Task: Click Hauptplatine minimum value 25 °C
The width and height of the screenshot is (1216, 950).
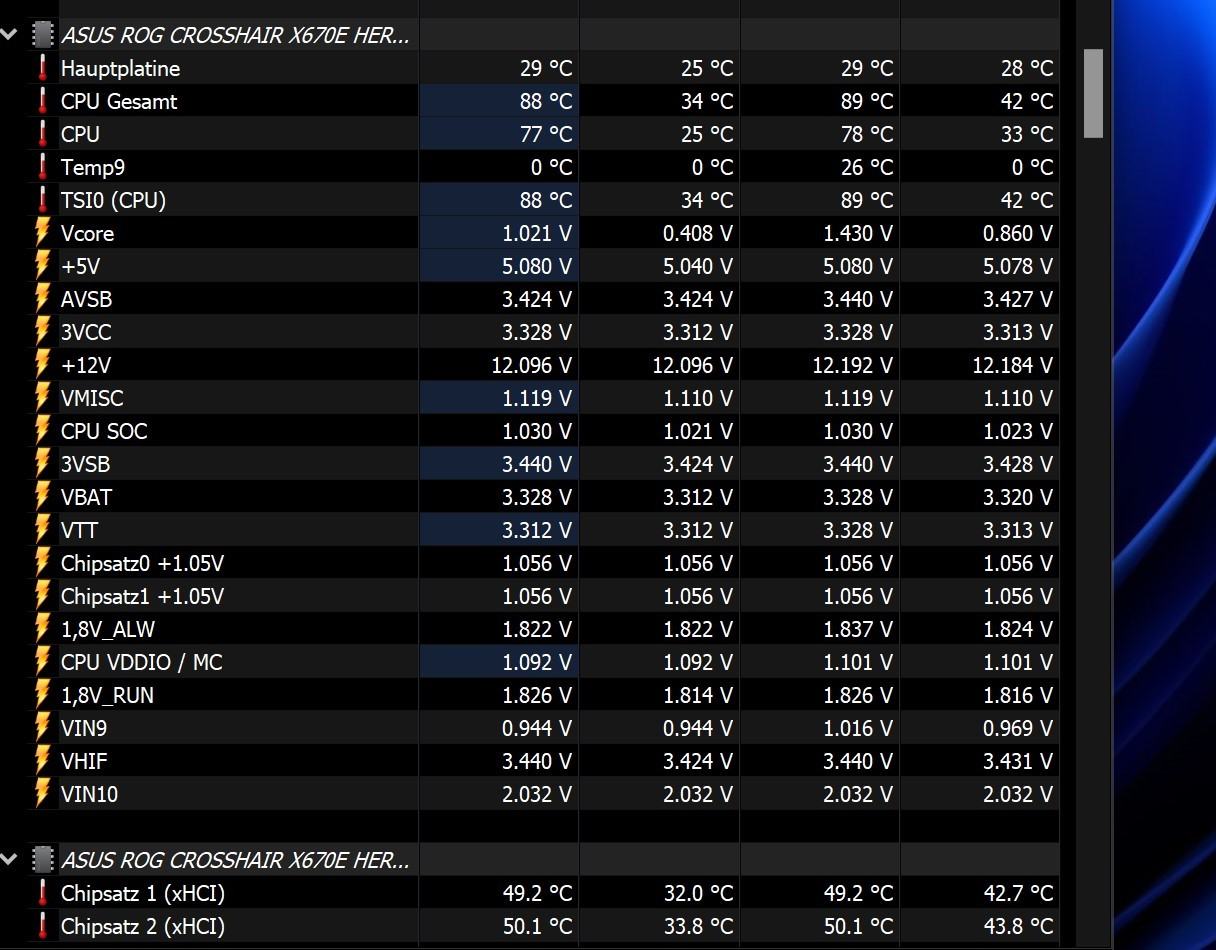Action: point(707,68)
